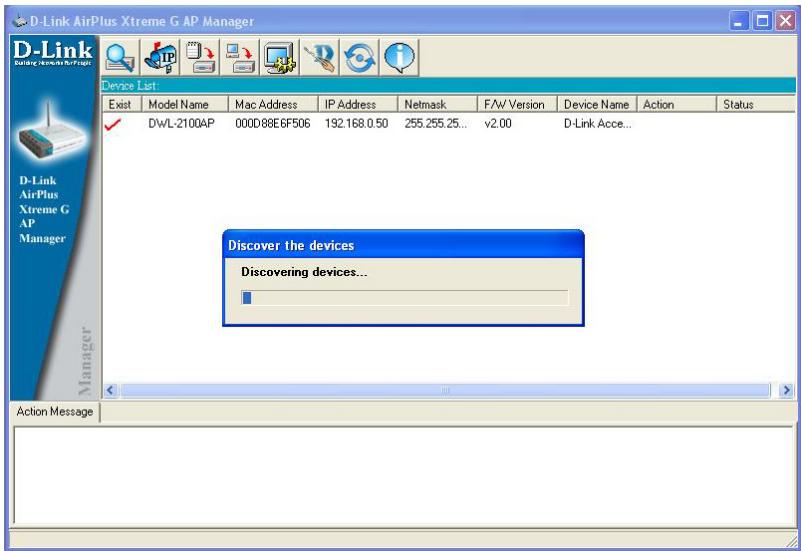Click the red checkmark in Exist column
This screenshot has height=551, width=801.
tap(113, 124)
